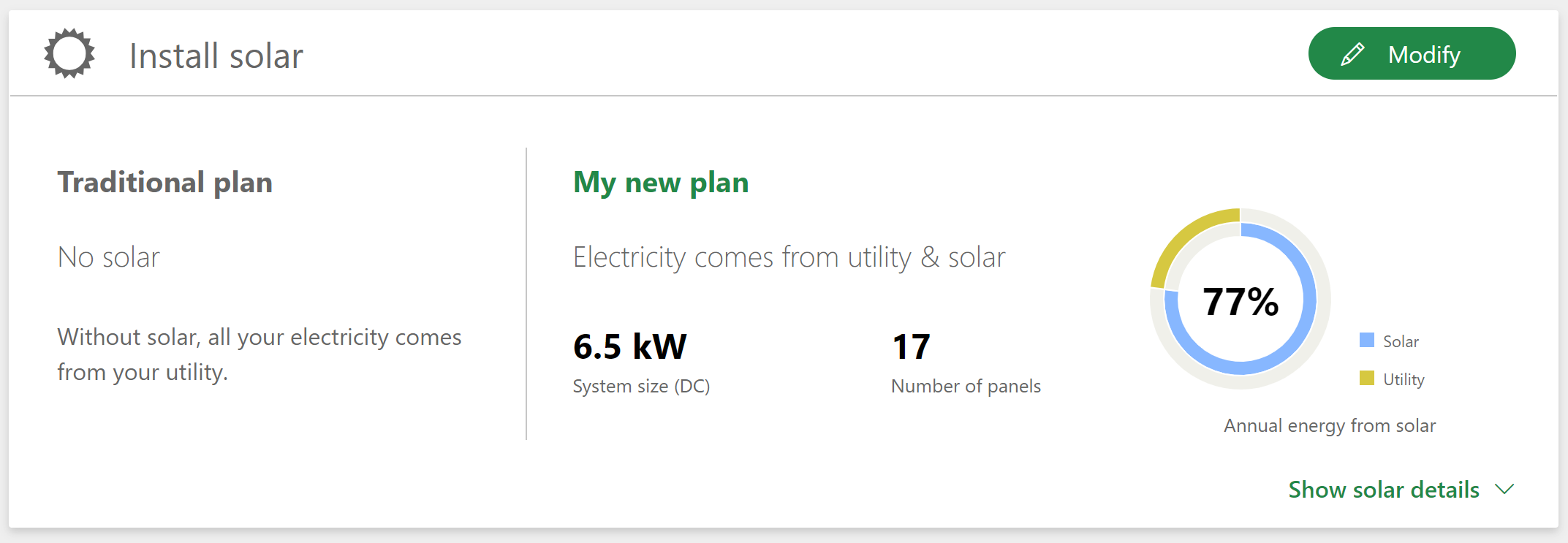Click the No solar subtitle text
This screenshot has height=543, width=1568.
pos(108,257)
